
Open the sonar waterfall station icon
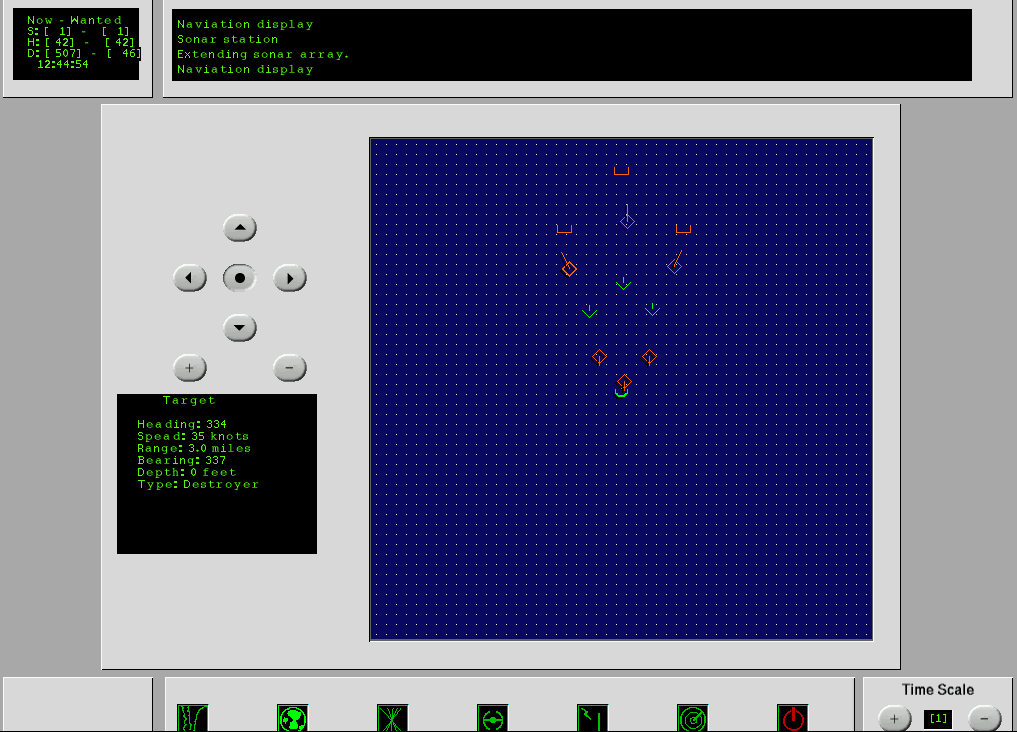(x=192, y=718)
